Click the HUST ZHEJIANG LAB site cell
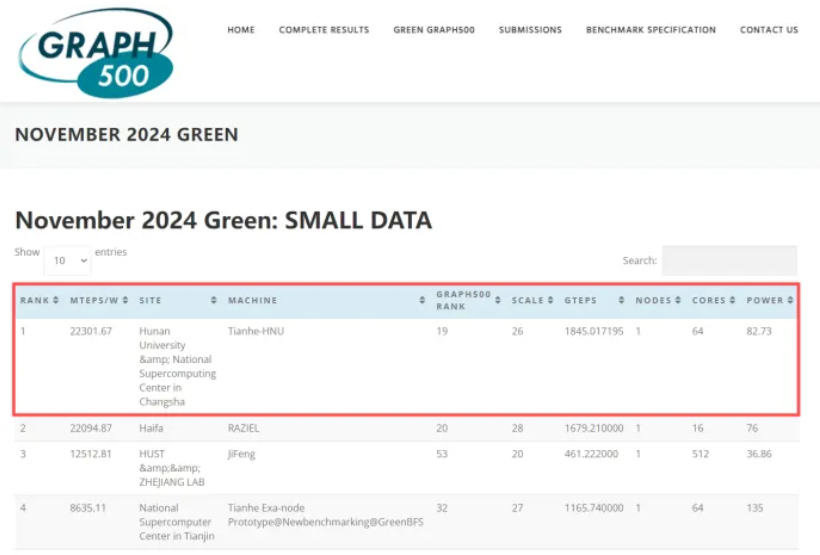The image size is (820, 555). click(x=172, y=468)
